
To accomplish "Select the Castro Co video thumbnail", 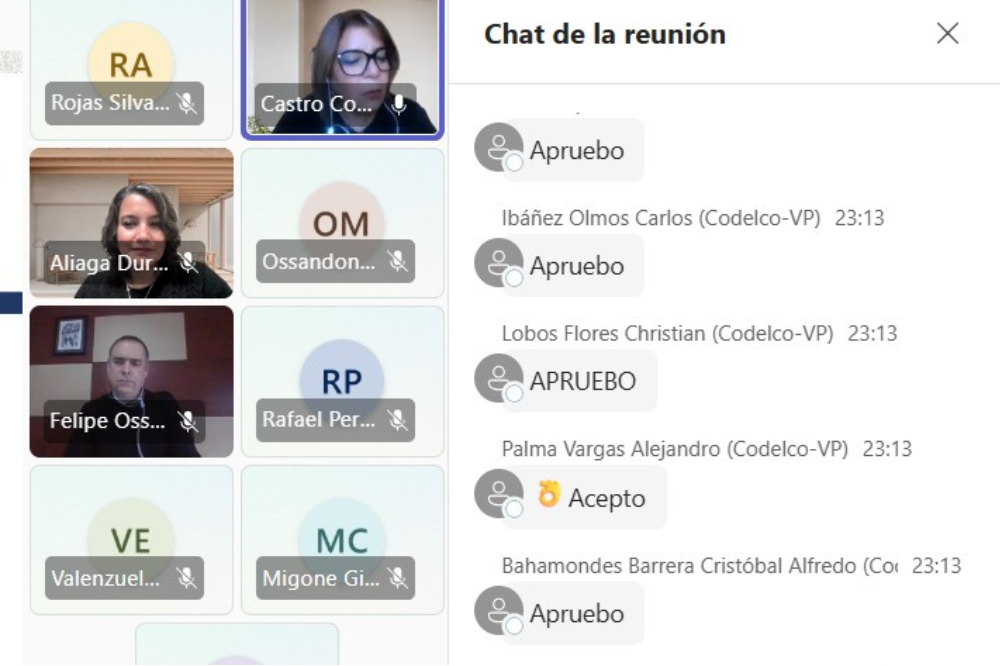I will coord(342,67).
